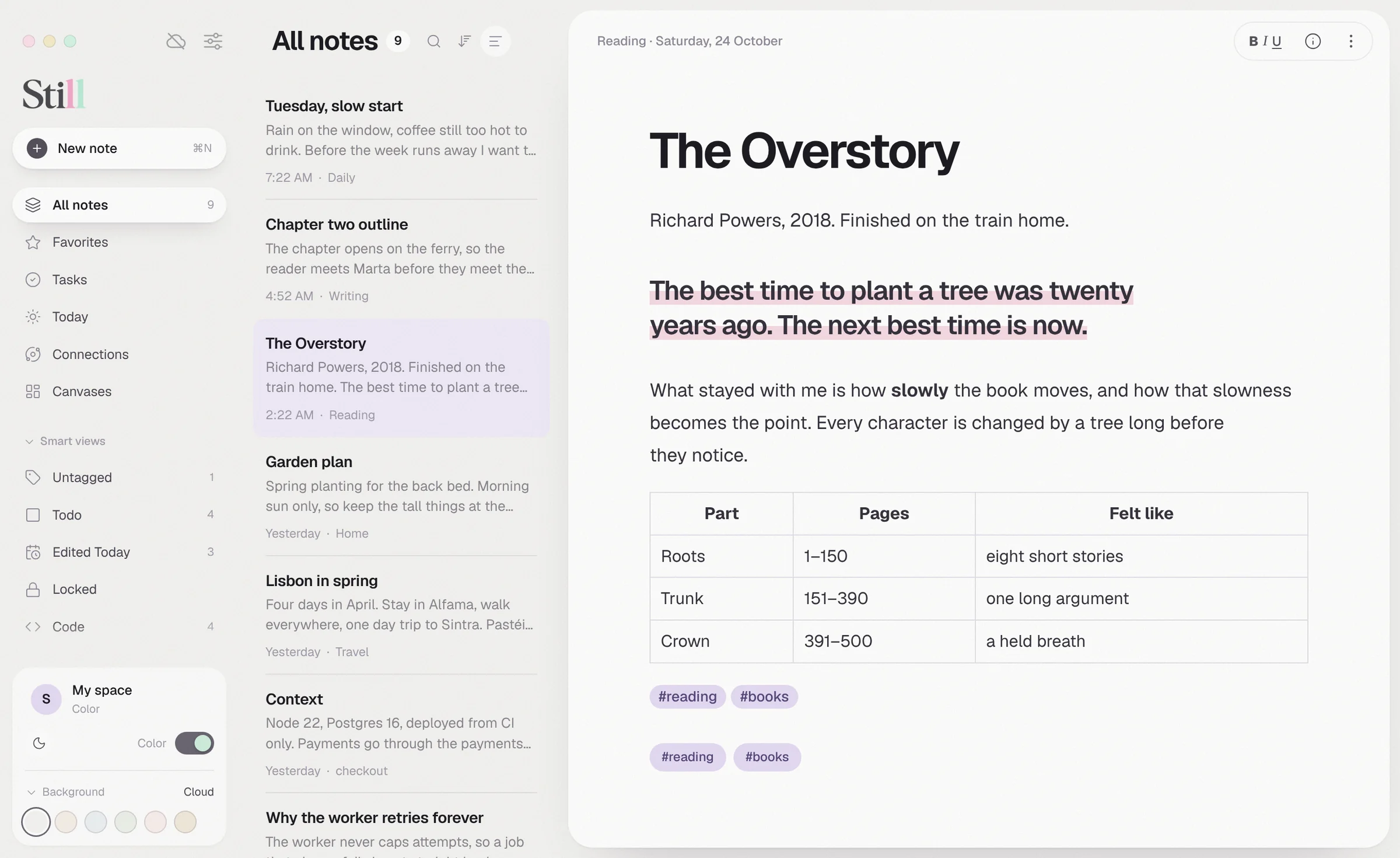The width and height of the screenshot is (1400, 858).
Task: Click the 'one long argument' table cell
Action: (x=1141, y=598)
